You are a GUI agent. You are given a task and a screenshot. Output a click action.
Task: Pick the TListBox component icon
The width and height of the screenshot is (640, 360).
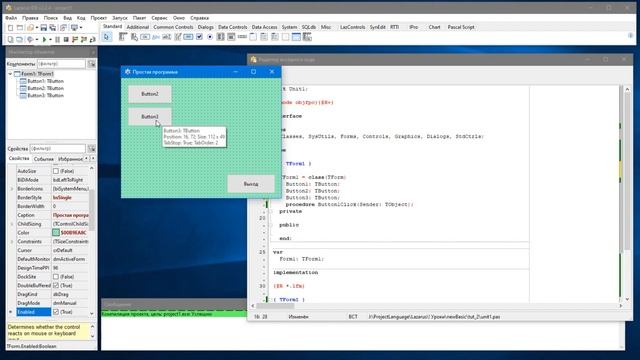click(x=220, y=37)
